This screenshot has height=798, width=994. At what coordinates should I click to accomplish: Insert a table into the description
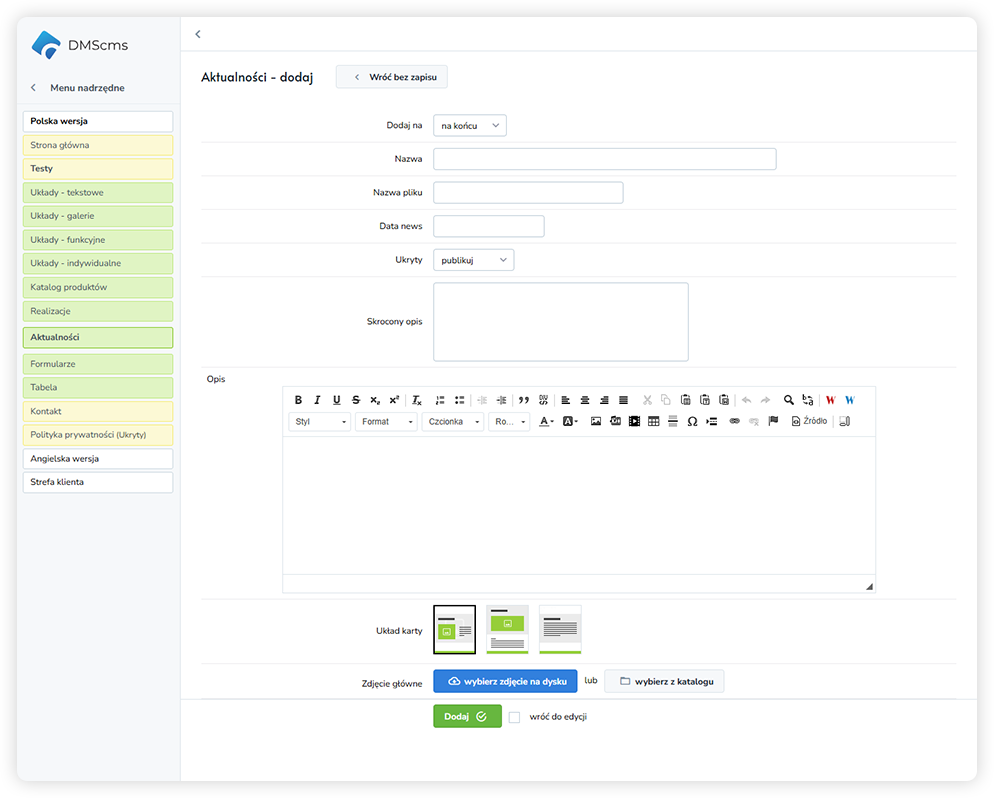point(653,422)
